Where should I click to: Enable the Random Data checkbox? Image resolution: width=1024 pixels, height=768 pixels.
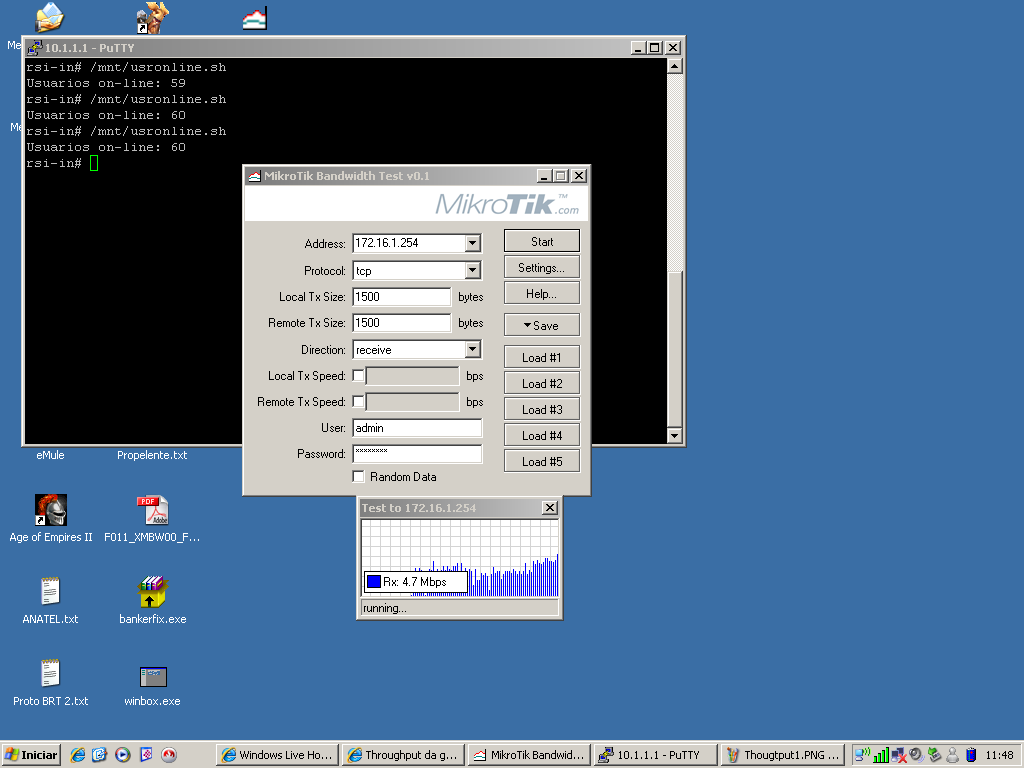(359, 477)
